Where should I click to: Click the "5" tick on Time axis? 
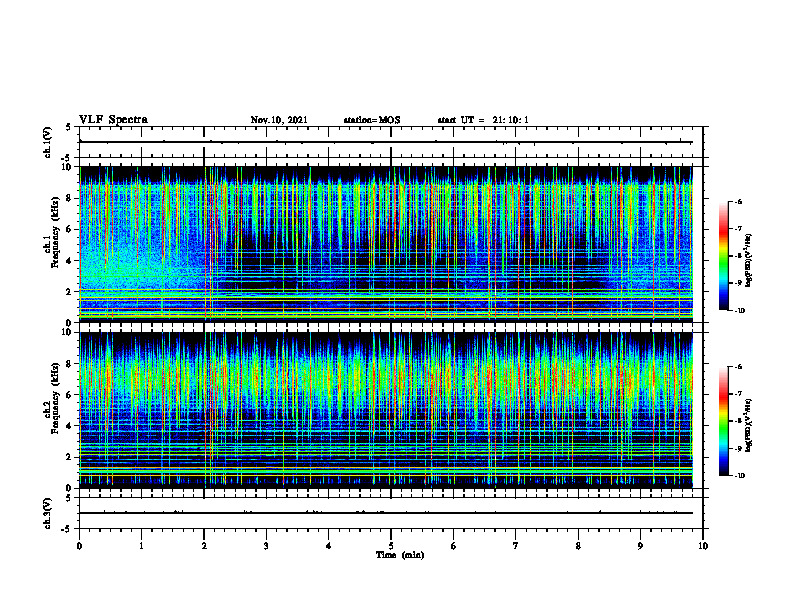[x=391, y=546]
